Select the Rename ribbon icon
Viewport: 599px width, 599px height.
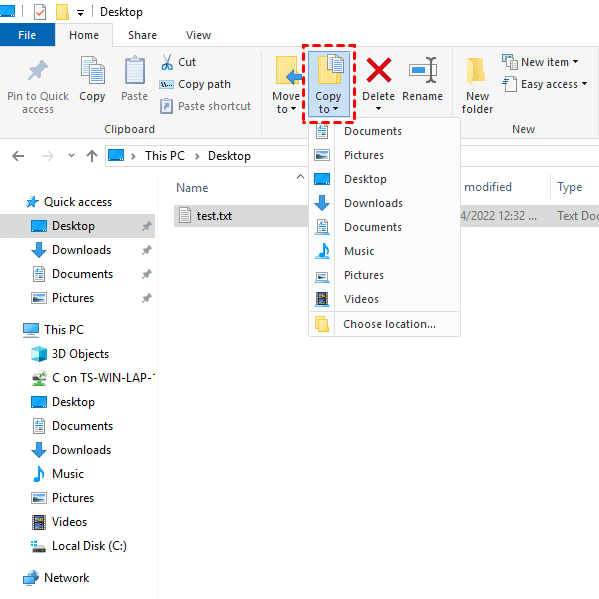coord(423,70)
